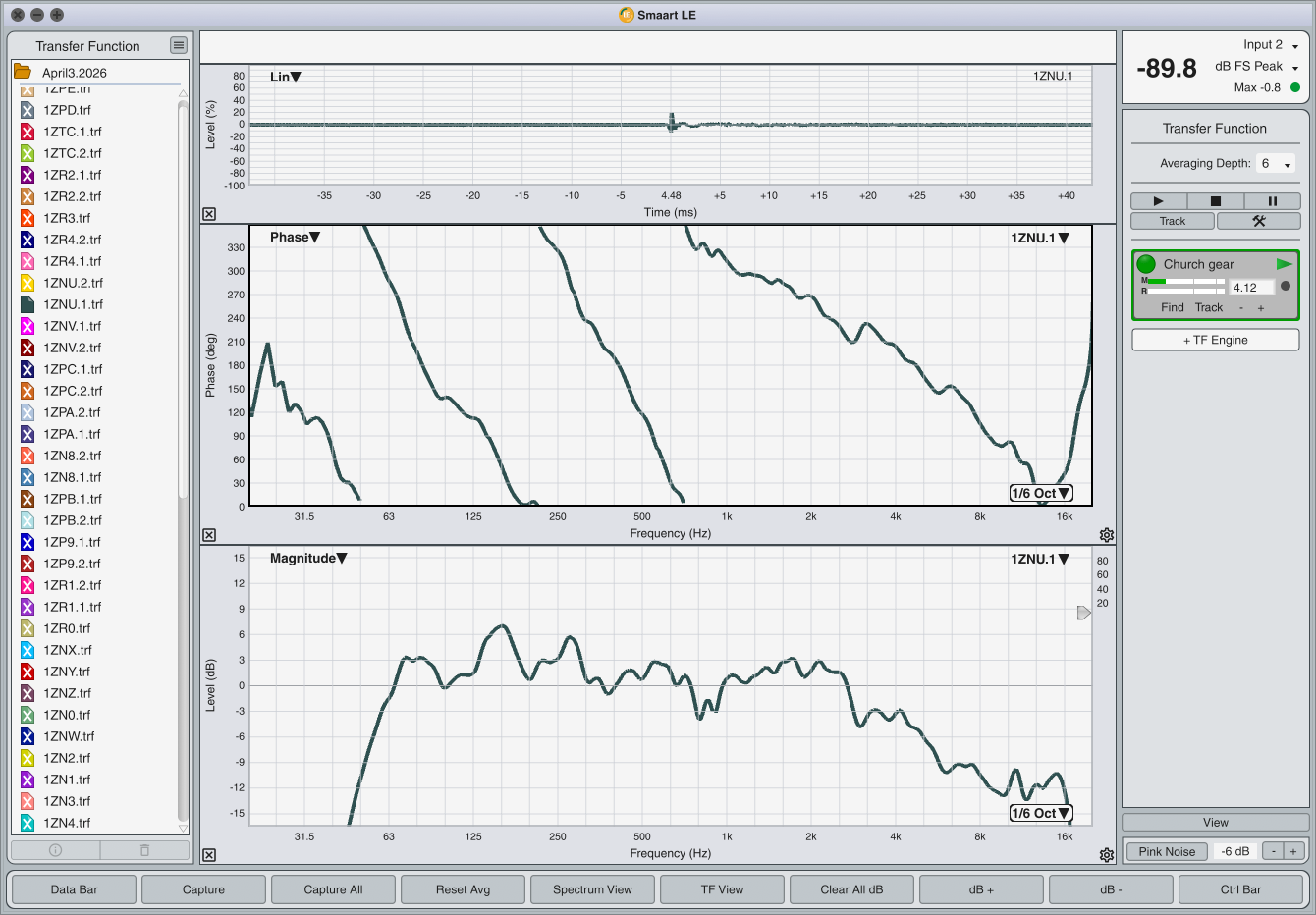Click the 1ZTC.2.trf green trace icon

tap(27, 153)
